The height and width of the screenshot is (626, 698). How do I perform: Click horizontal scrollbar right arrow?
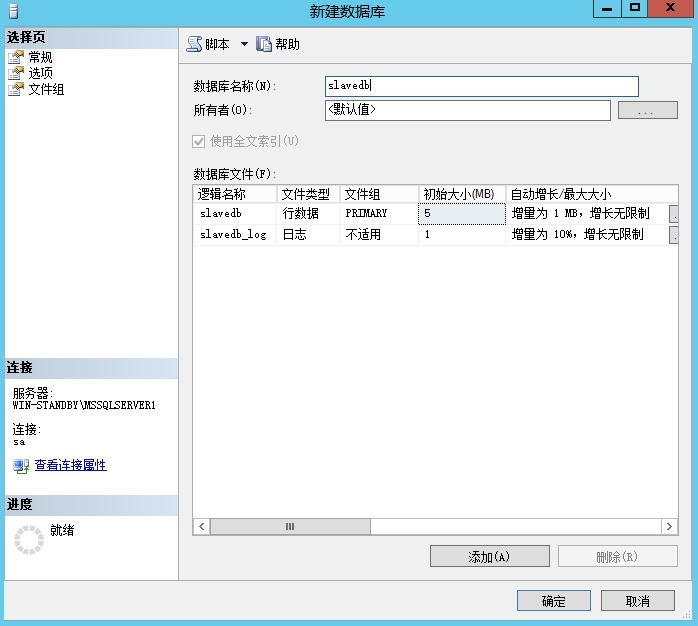[x=669, y=526]
